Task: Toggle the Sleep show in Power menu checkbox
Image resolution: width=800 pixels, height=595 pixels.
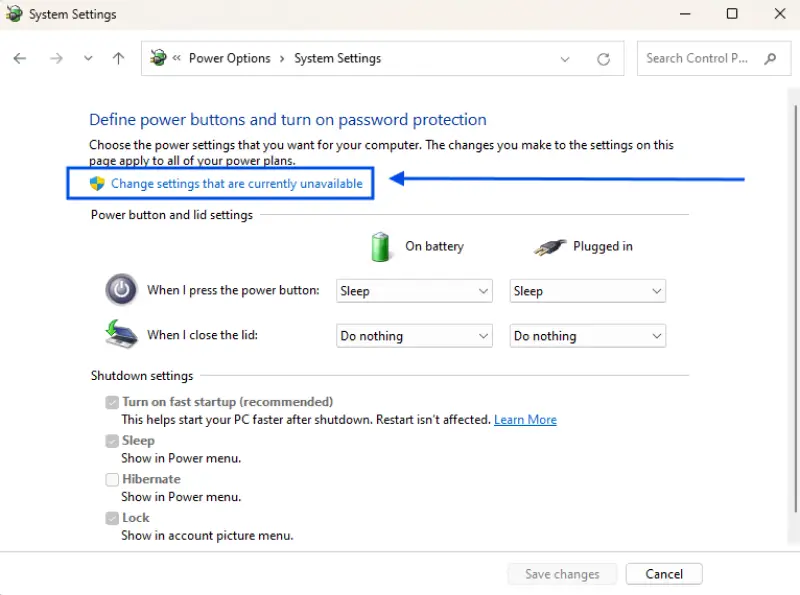Action: pyautogui.click(x=112, y=440)
